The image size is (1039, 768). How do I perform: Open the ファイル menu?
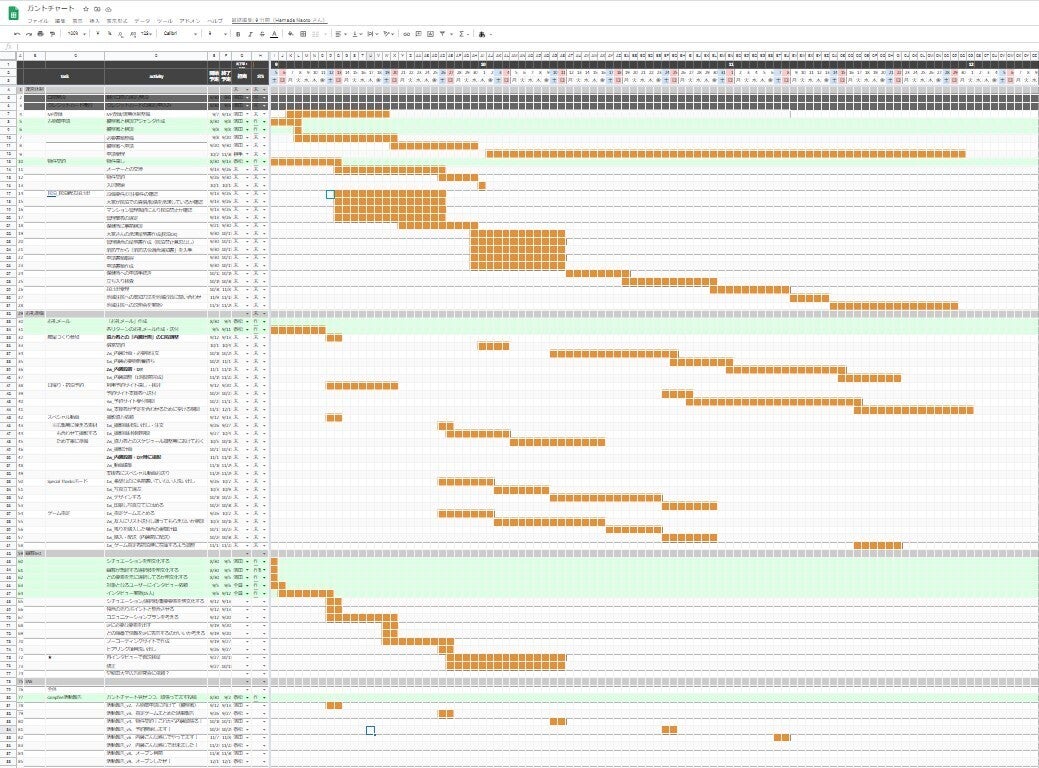[37, 19]
